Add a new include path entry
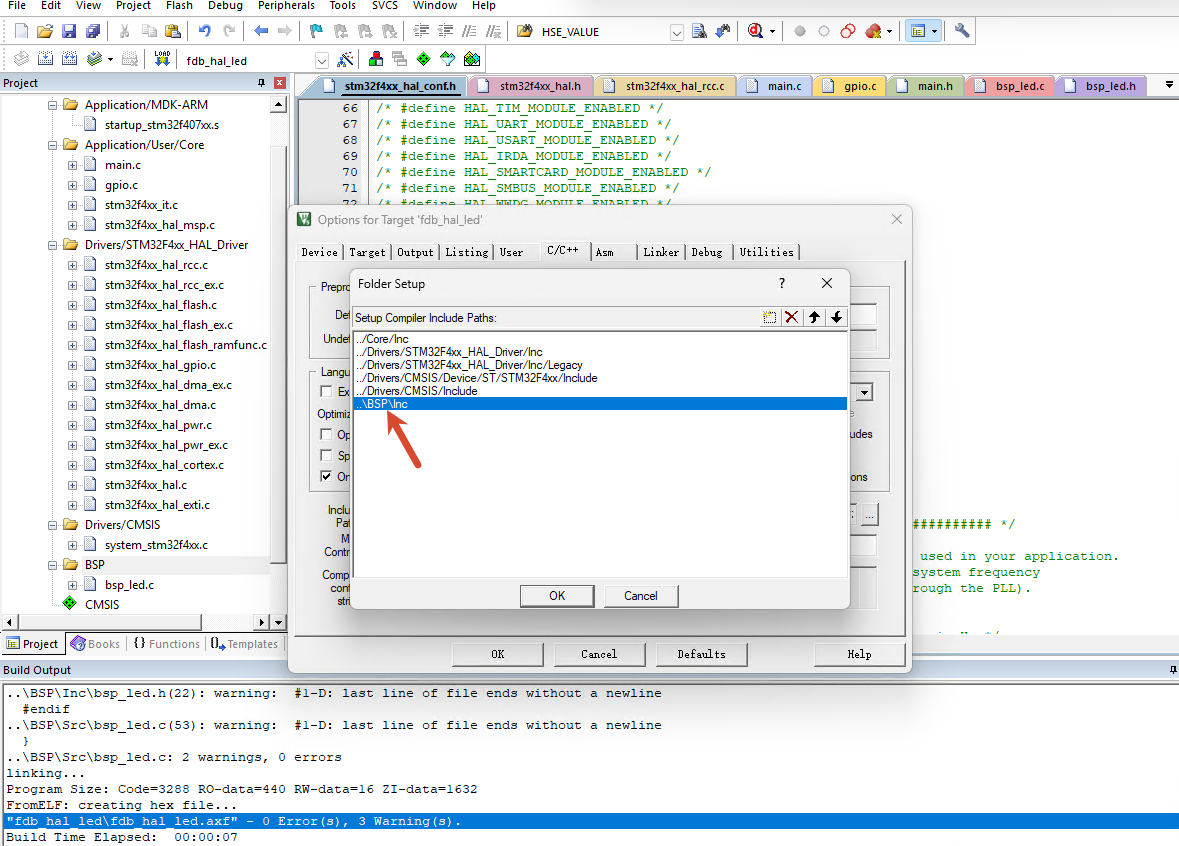This screenshot has width=1179, height=846. click(769, 317)
